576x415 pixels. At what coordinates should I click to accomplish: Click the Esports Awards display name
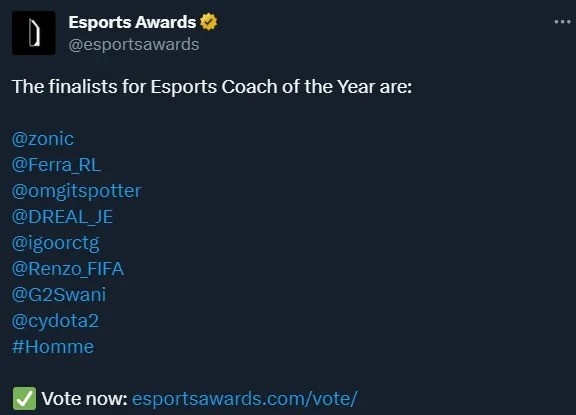point(132,22)
